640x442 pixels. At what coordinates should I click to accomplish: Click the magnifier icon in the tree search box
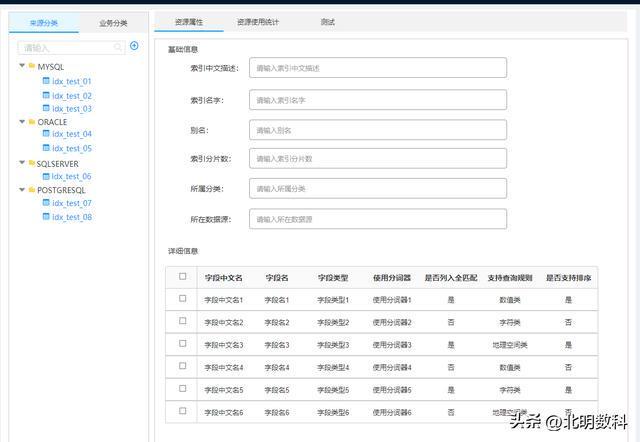(x=118, y=47)
